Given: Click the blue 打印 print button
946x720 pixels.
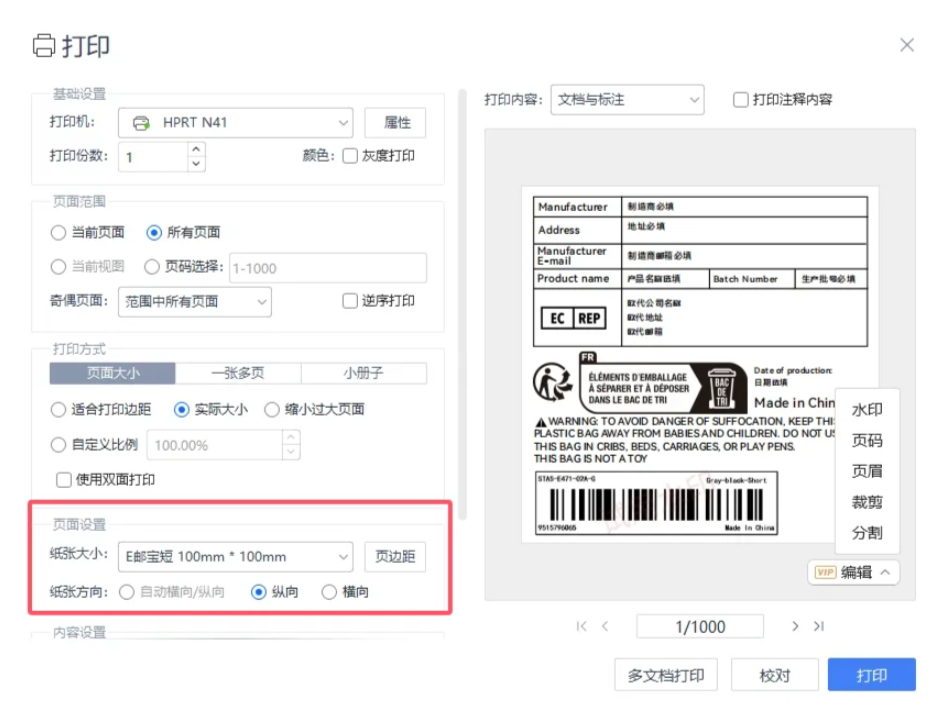Looking at the screenshot, I should click(x=872, y=675).
